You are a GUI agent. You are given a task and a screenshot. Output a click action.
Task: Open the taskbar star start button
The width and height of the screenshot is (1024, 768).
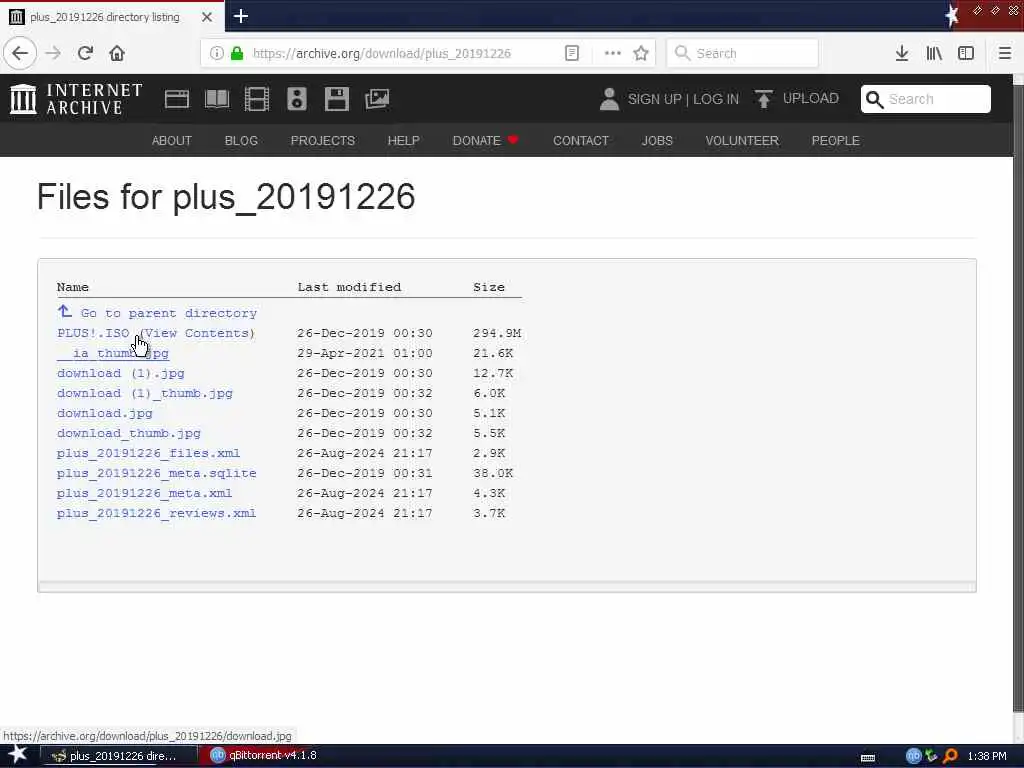[18, 755]
